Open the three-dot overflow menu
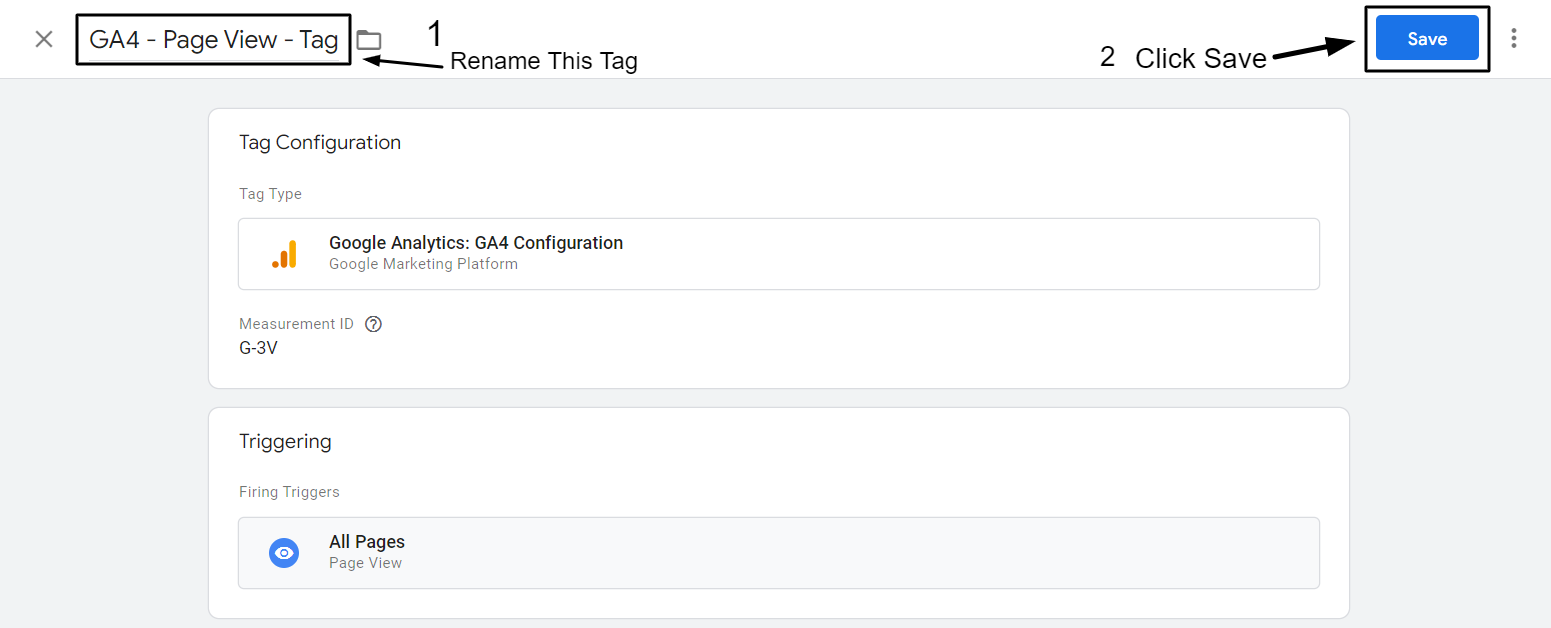 point(1515,38)
